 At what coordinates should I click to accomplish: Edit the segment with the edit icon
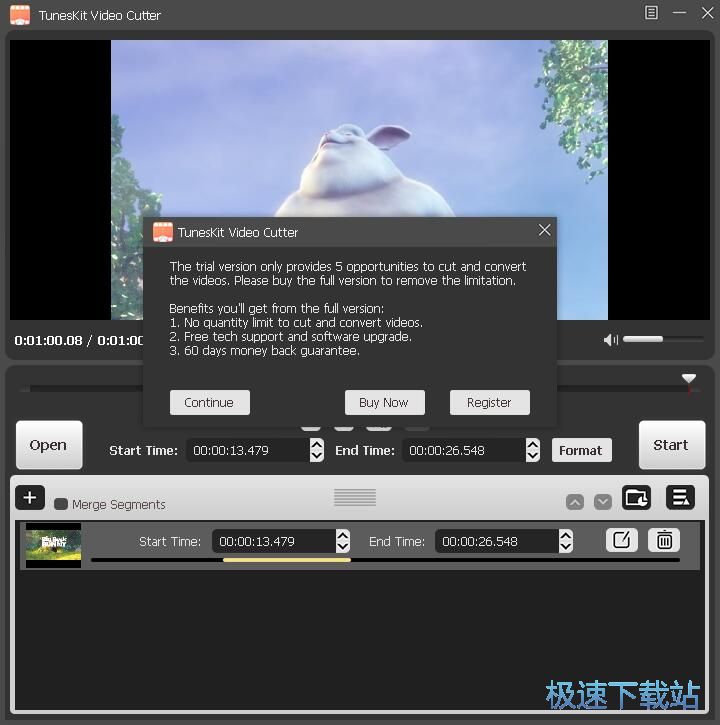[x=622, y=540]
